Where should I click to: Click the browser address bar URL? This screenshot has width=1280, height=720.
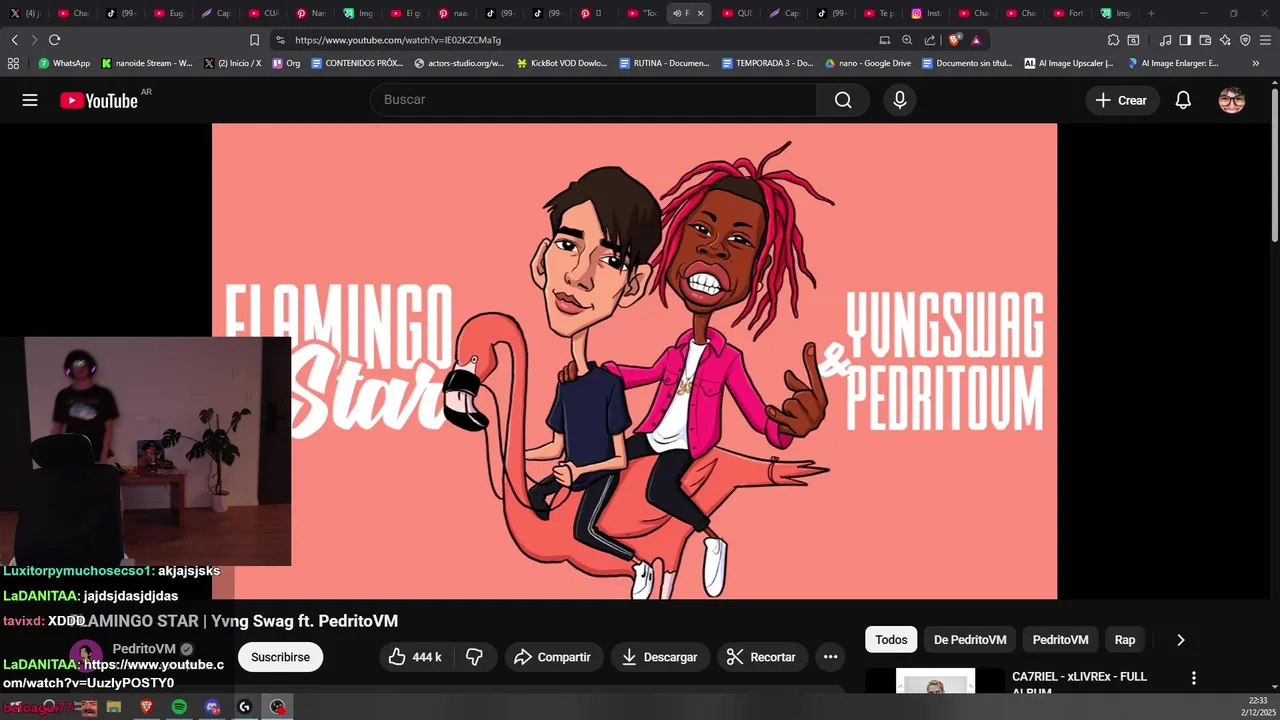[x=398, y=40]
